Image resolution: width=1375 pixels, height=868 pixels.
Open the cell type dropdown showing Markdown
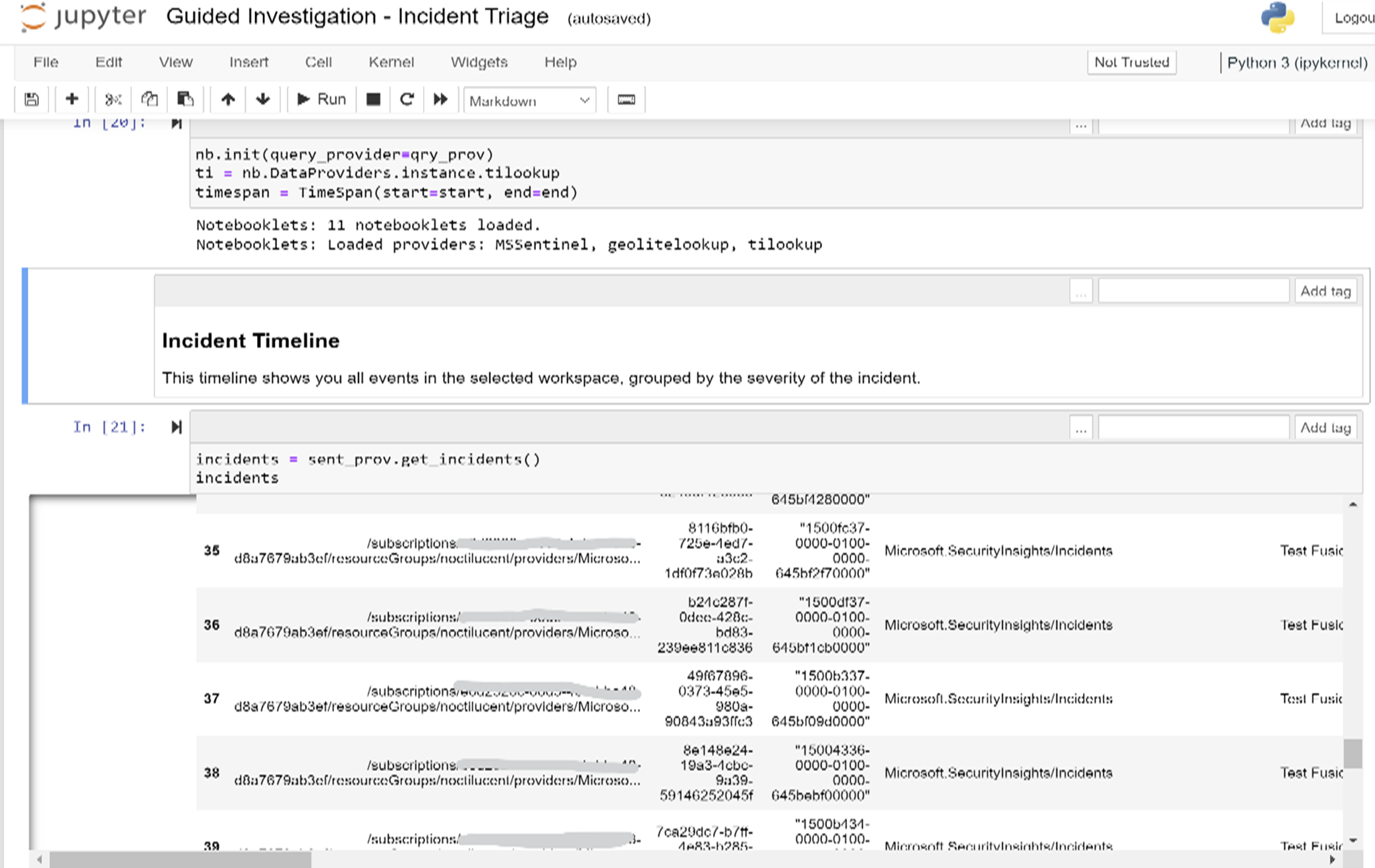[529, 100]
